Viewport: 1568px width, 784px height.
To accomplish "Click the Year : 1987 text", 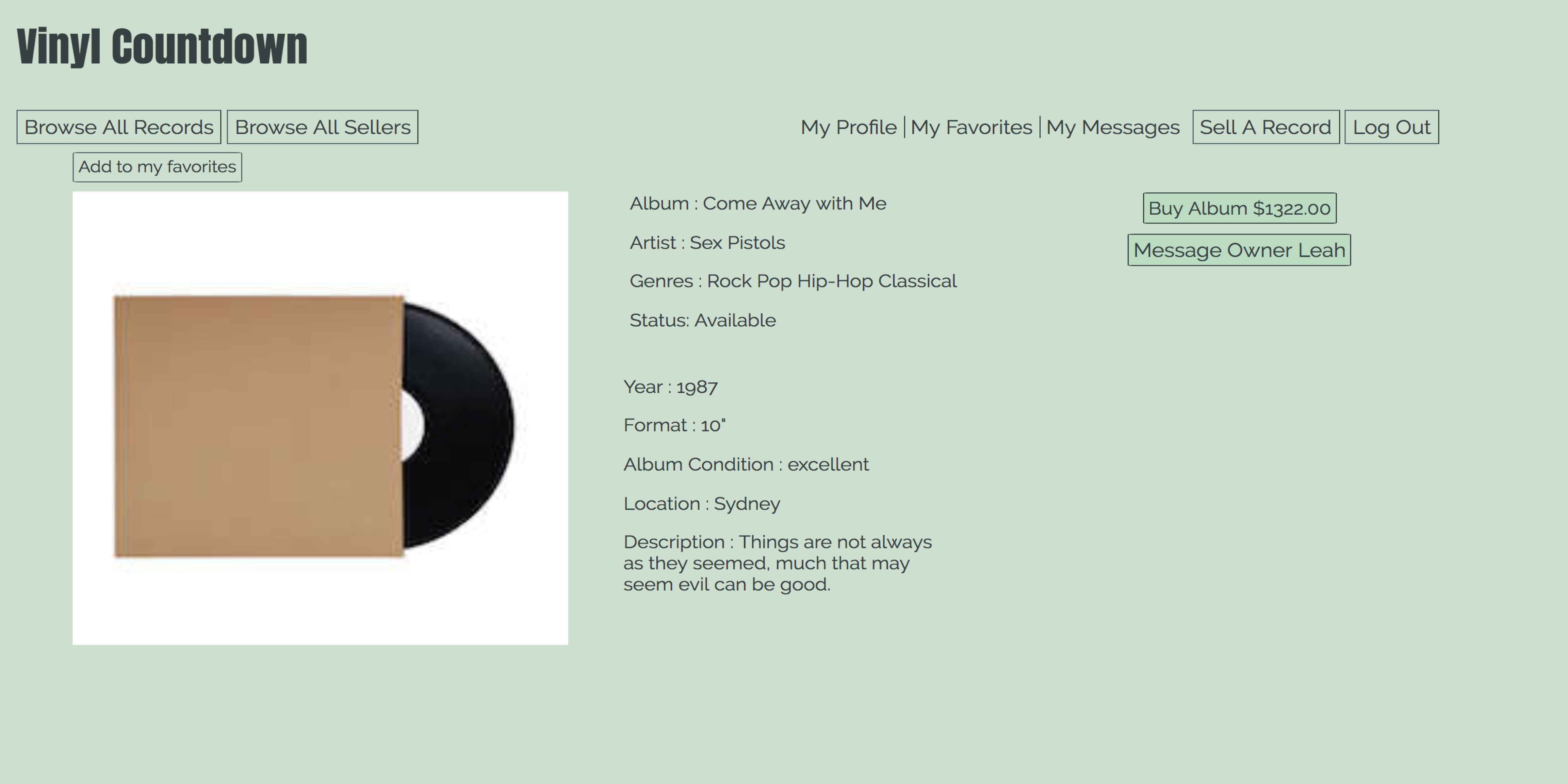I will pos(670,386).
